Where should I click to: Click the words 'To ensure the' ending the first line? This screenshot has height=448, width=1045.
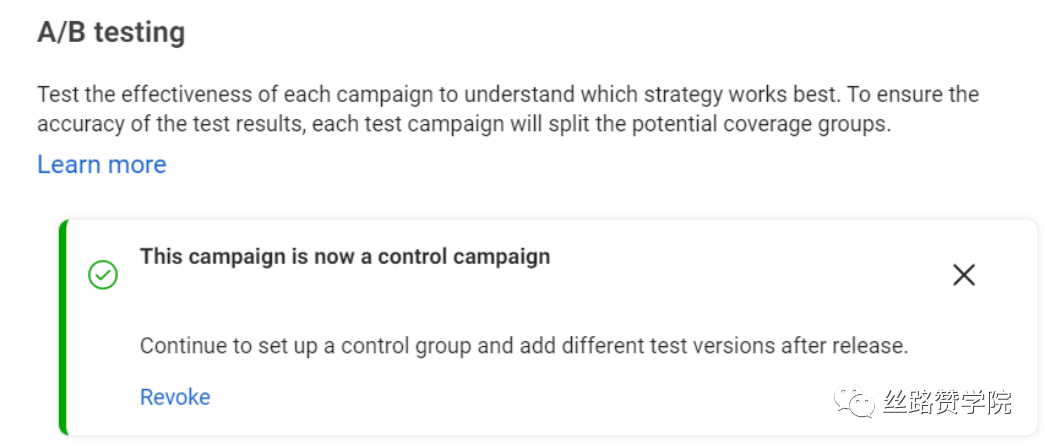coord(910,95)
